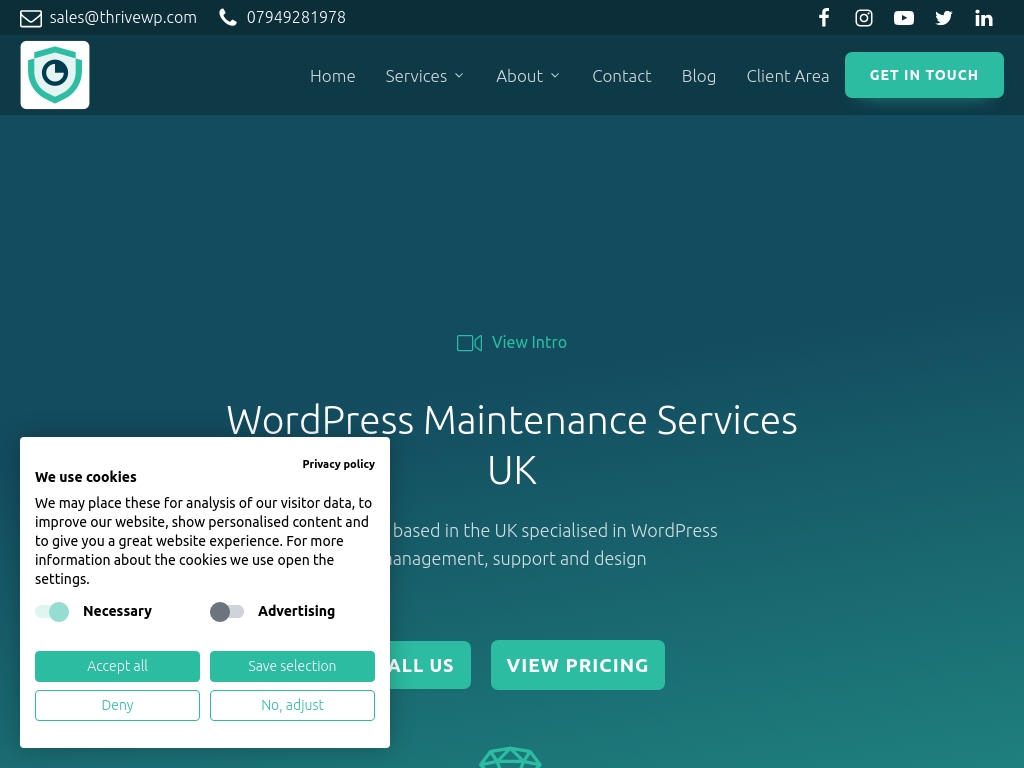Click the video camera icon by View Intro
The height and width of the screenshot is (768, 1024).
point(469,343)
